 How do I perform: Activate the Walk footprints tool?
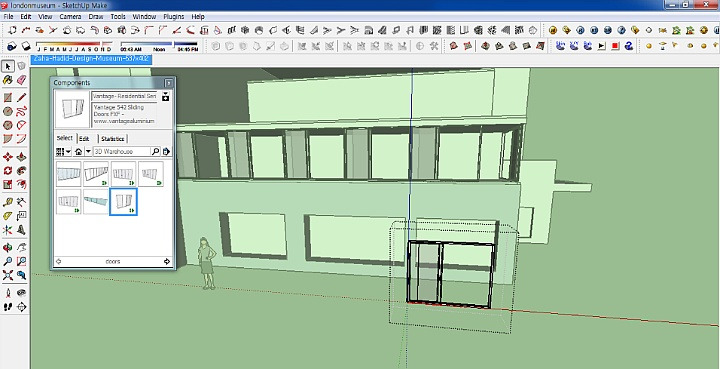[x=8, y=307]
